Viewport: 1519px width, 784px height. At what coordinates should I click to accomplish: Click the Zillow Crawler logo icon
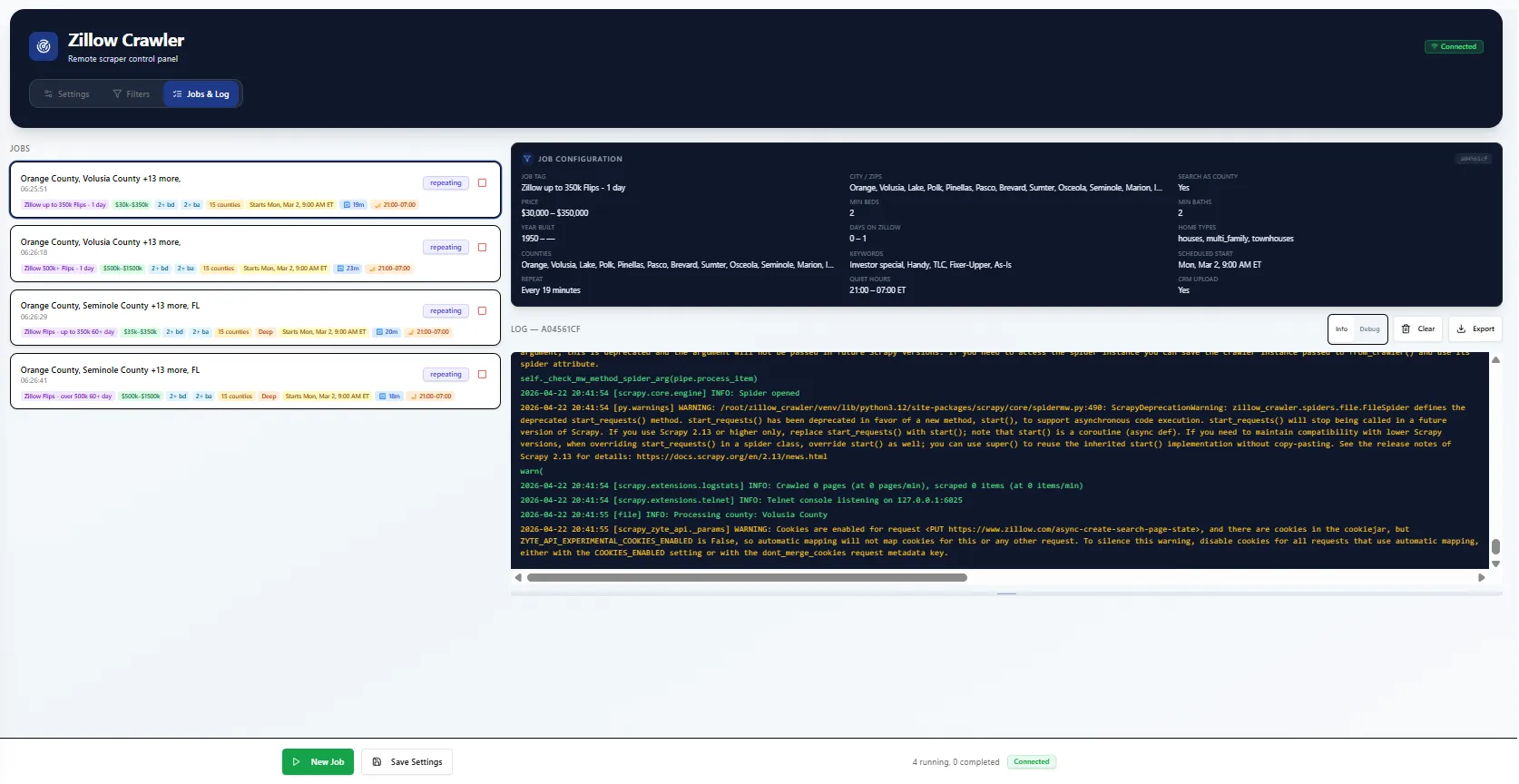pyautogui.click(x=44, y=46)
